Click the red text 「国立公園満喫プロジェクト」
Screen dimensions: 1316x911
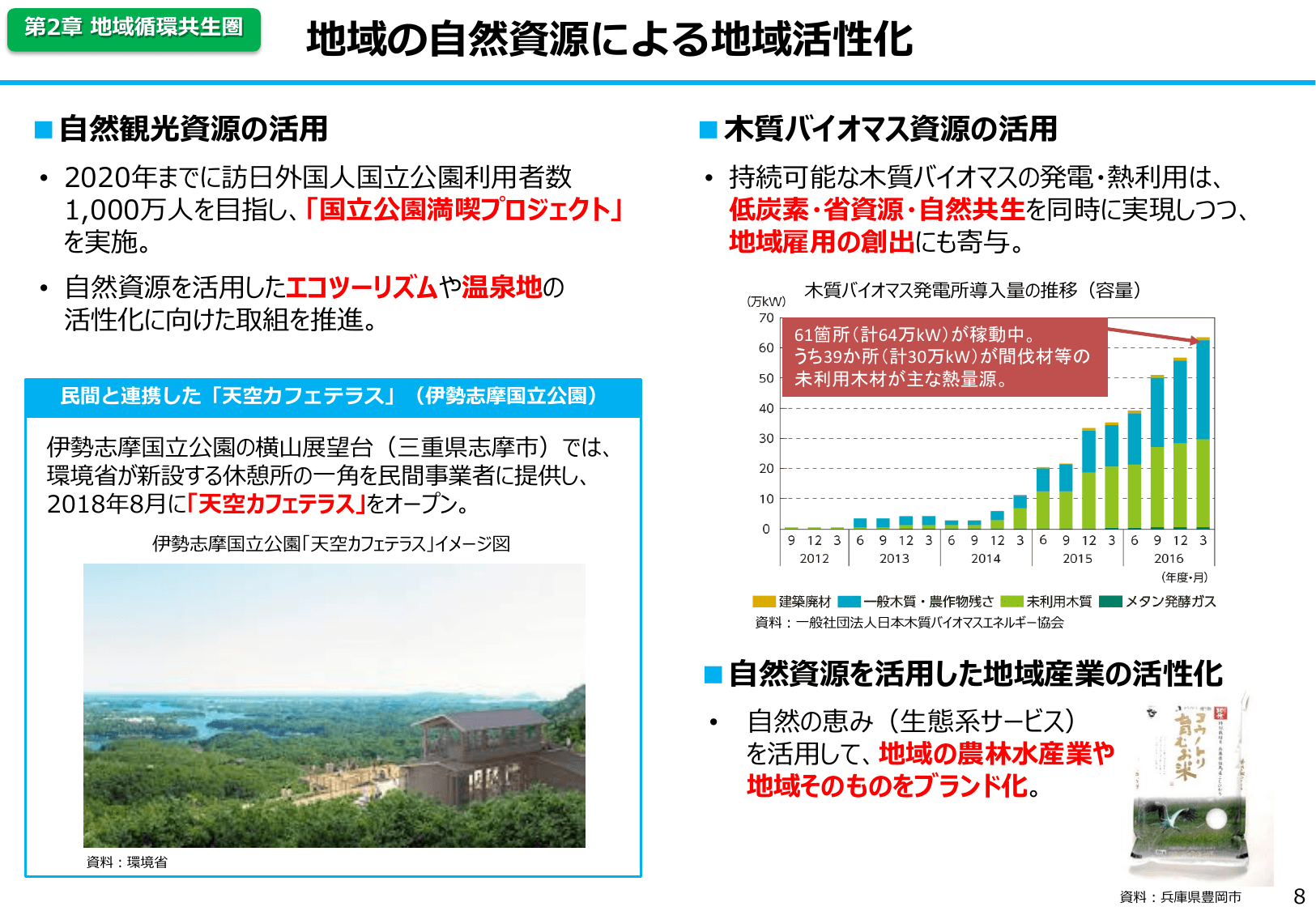tap(464, 210)
